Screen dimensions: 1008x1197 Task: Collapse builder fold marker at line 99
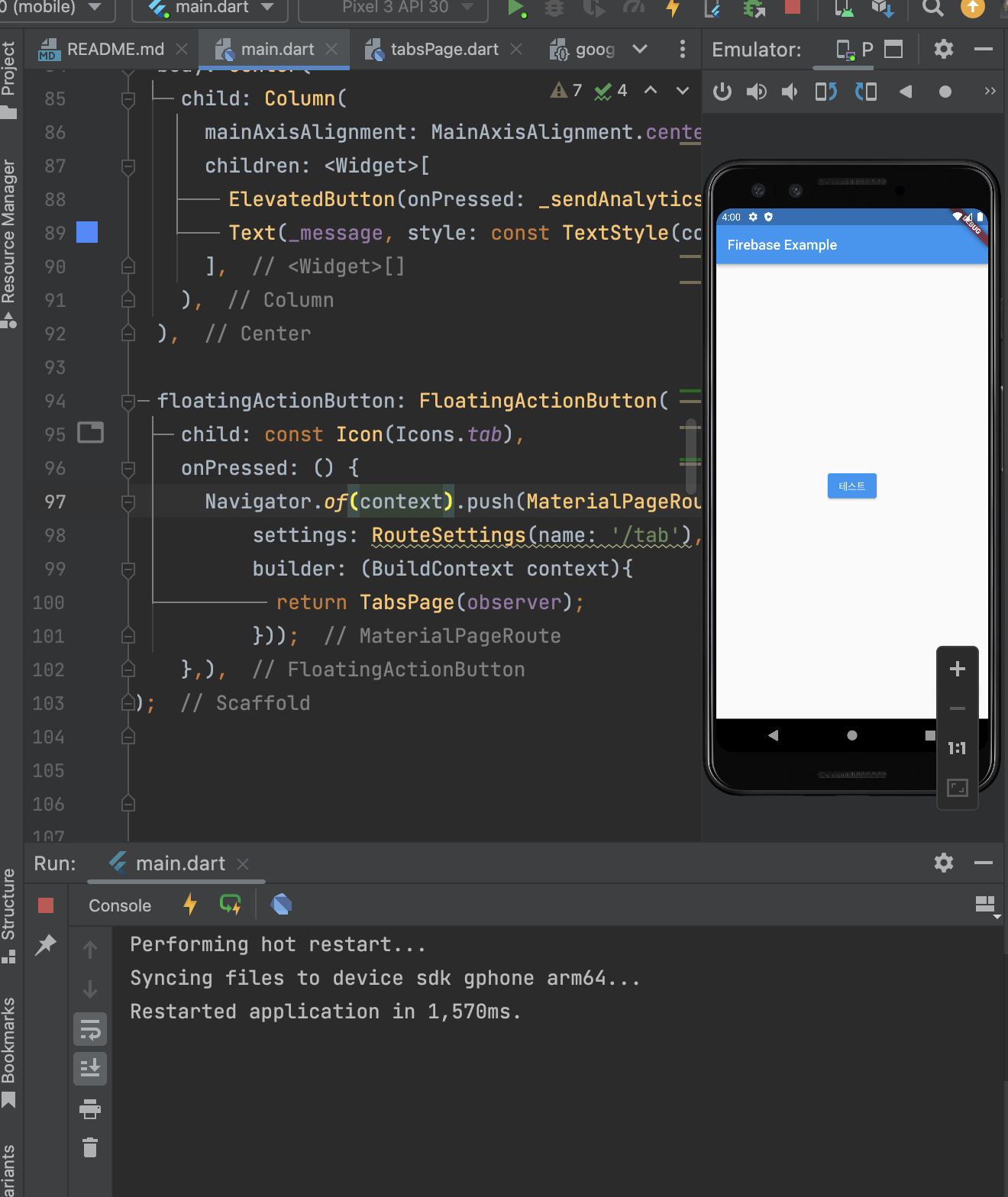[x=128, y=569]
